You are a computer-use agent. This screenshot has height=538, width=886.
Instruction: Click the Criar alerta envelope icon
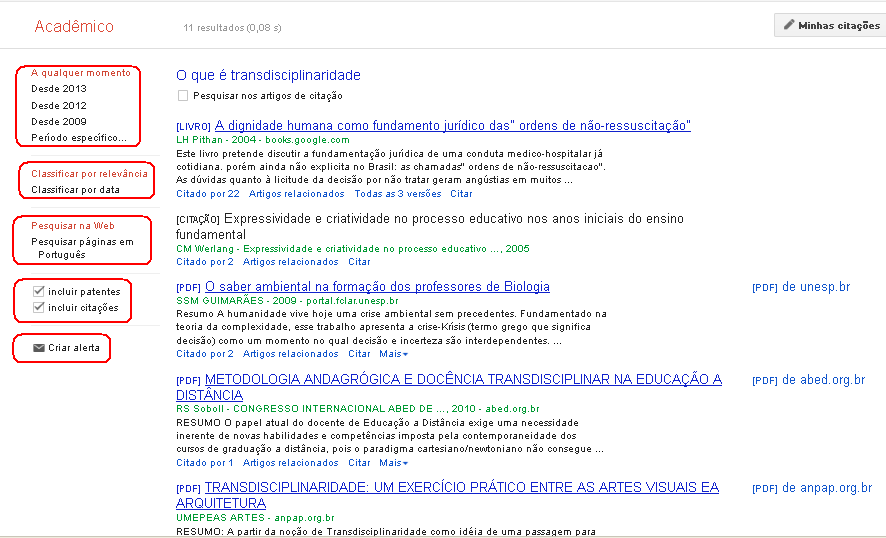pos(39,348)
